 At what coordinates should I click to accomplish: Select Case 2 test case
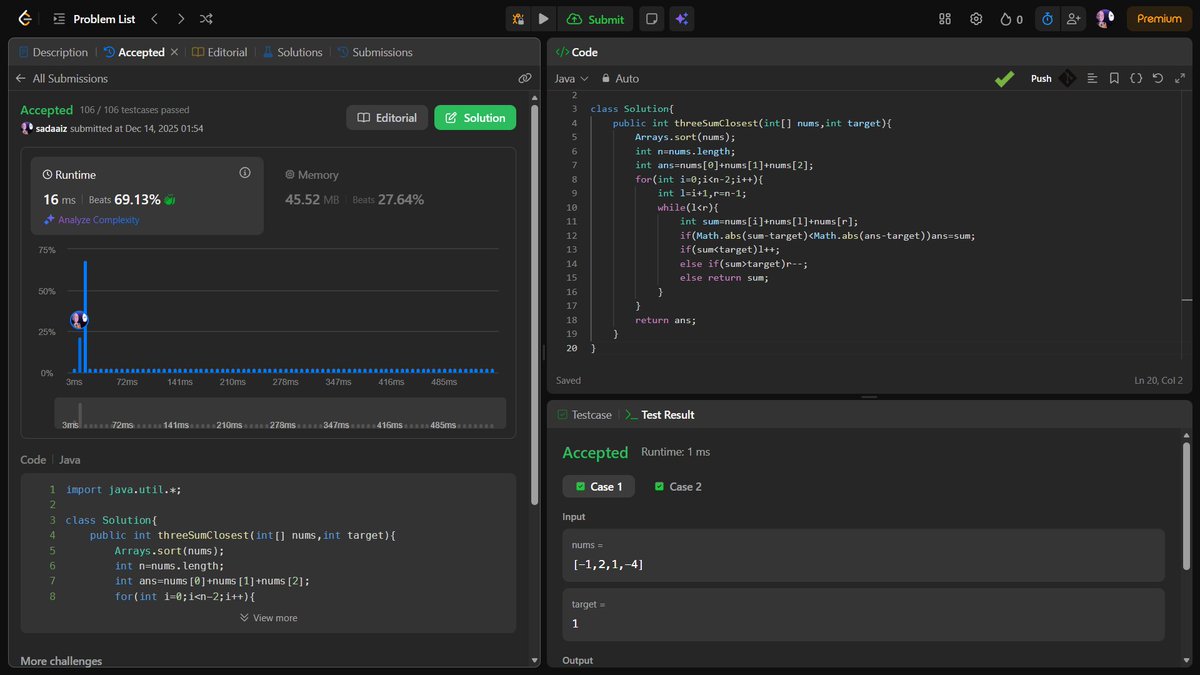point(677,486)
